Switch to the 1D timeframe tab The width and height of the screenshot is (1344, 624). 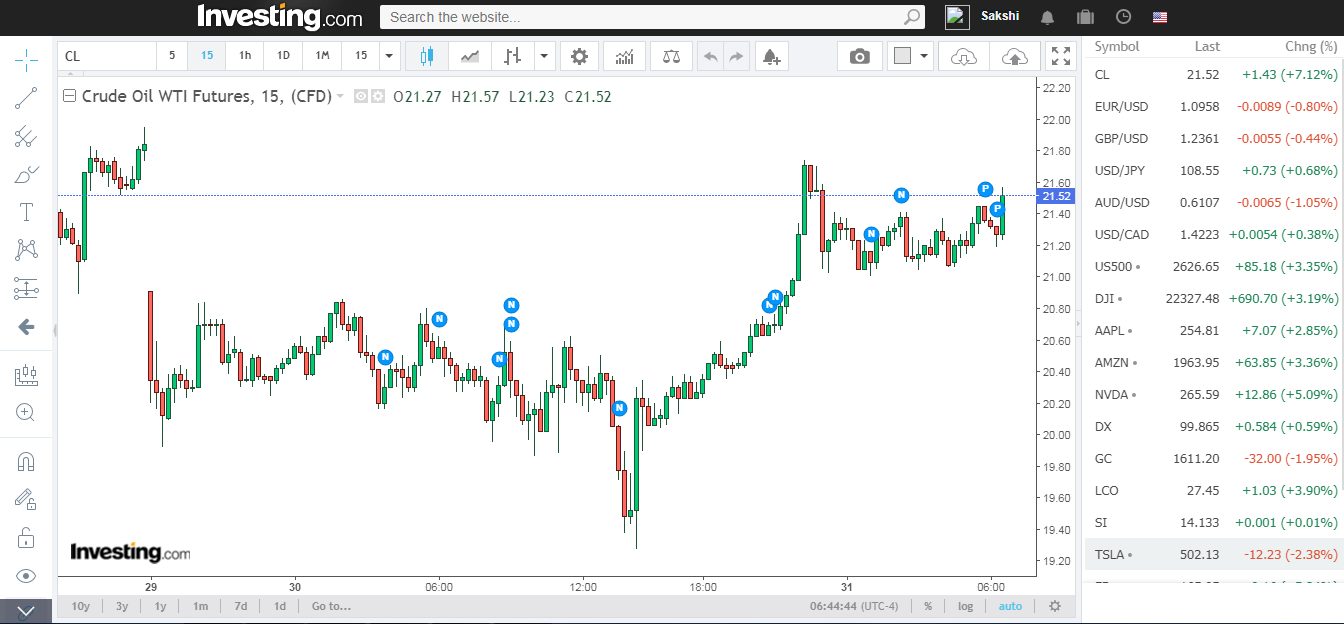282,56
